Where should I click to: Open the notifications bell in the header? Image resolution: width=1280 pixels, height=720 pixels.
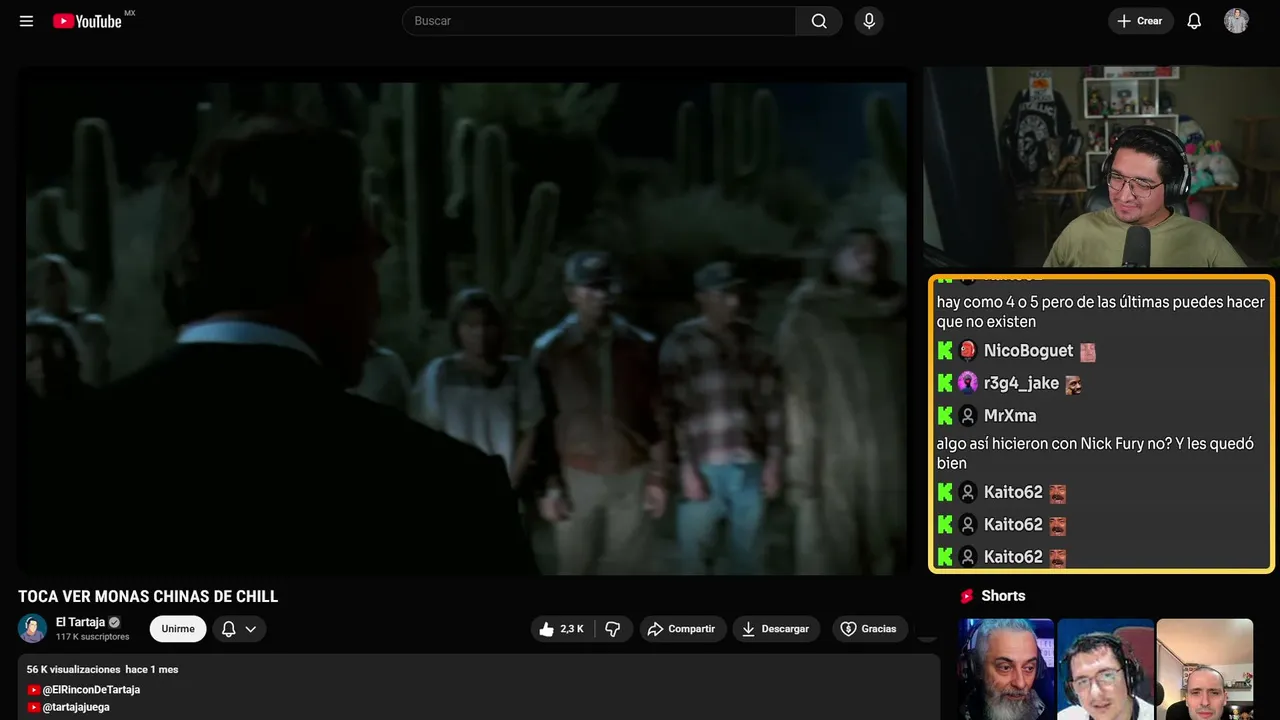pos(1194,21)
